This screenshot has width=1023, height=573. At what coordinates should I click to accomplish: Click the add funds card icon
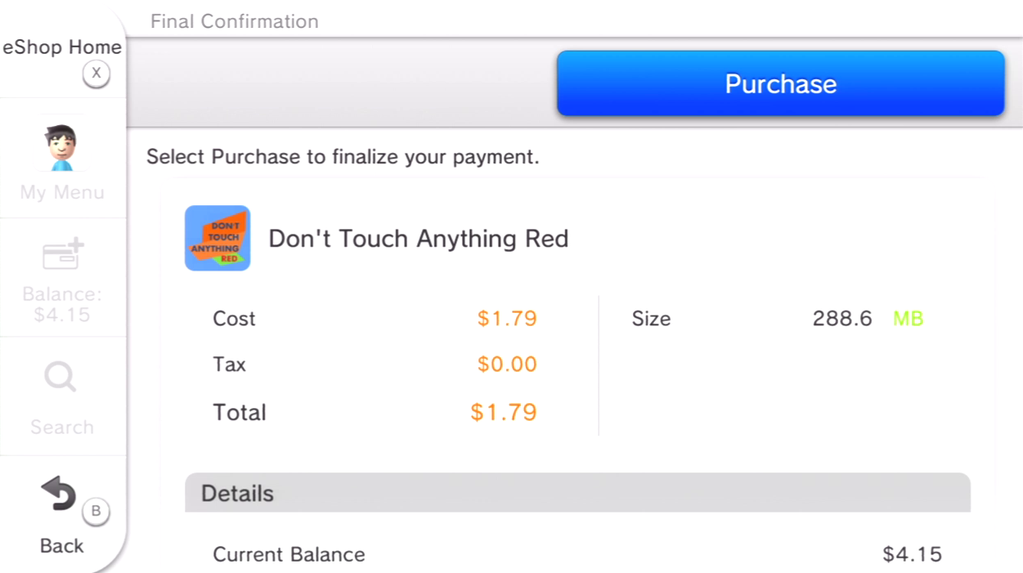62,255
